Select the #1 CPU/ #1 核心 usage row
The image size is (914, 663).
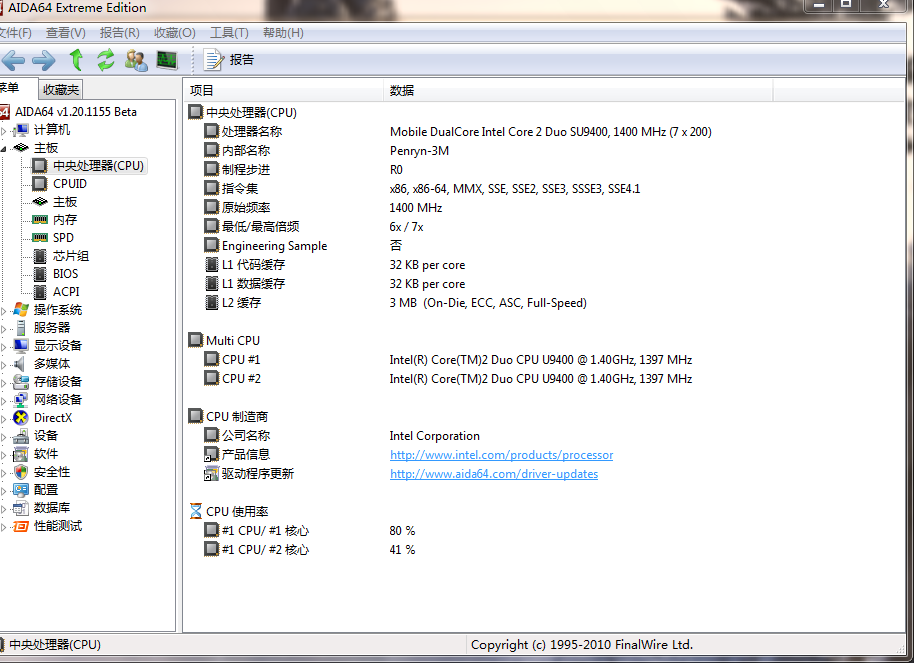coord(310,531)
